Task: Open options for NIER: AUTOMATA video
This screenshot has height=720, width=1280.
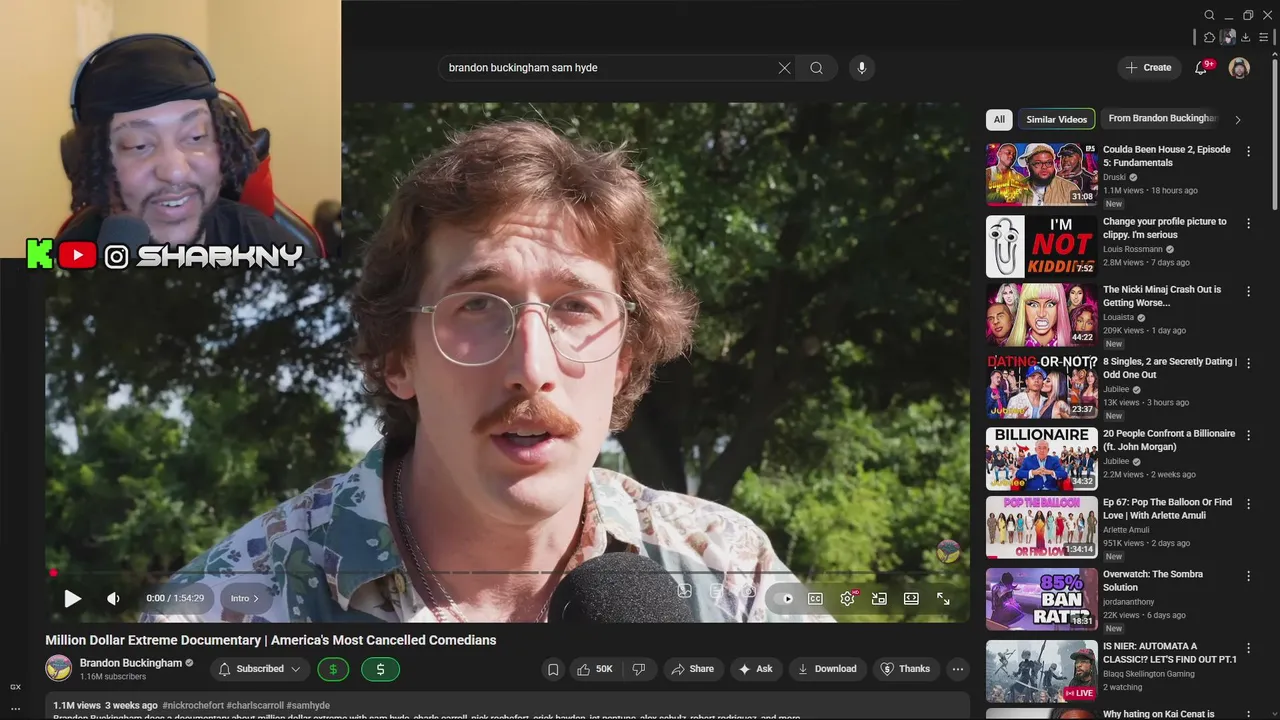Action: coord(1248,648)
